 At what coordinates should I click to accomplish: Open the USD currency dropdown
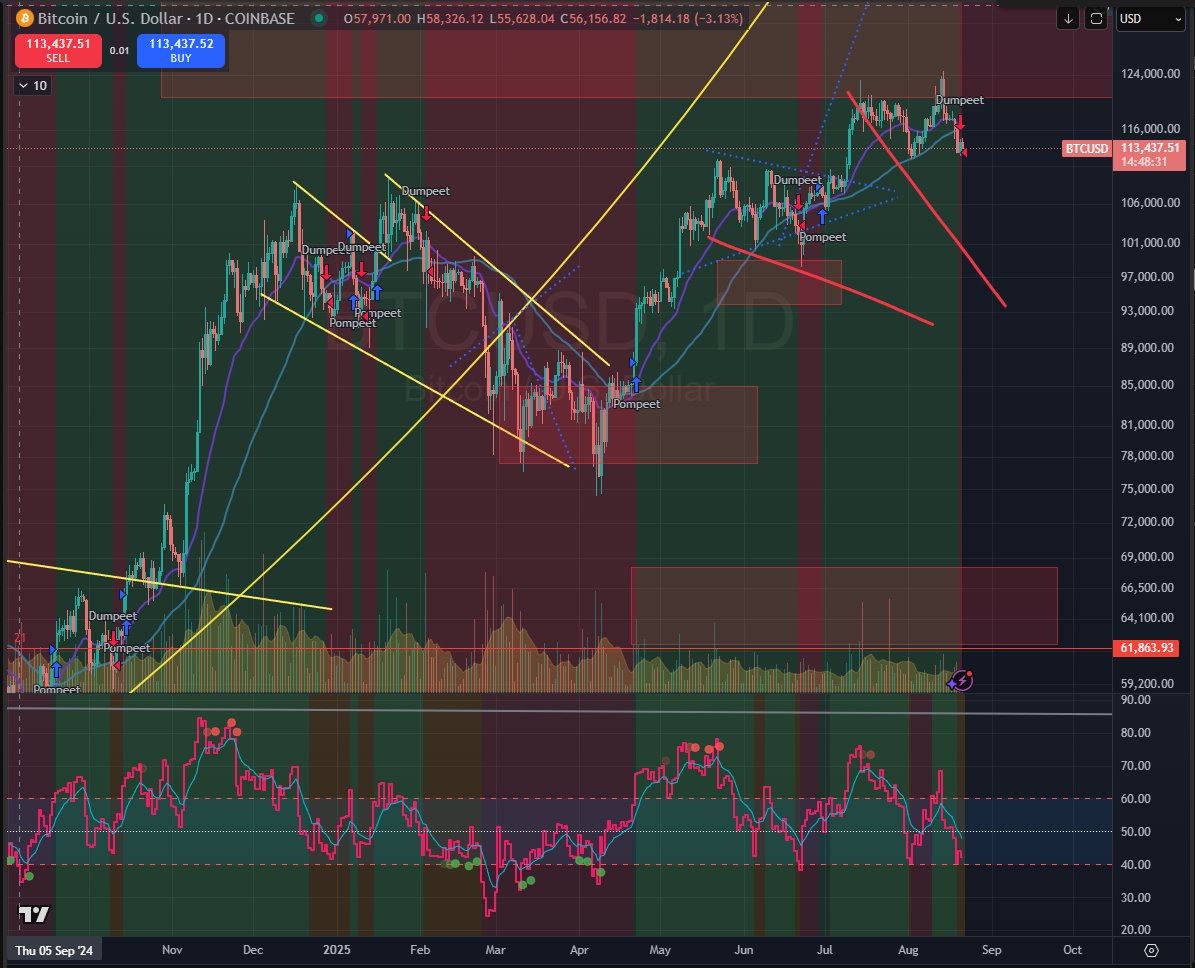(1149, 19)
